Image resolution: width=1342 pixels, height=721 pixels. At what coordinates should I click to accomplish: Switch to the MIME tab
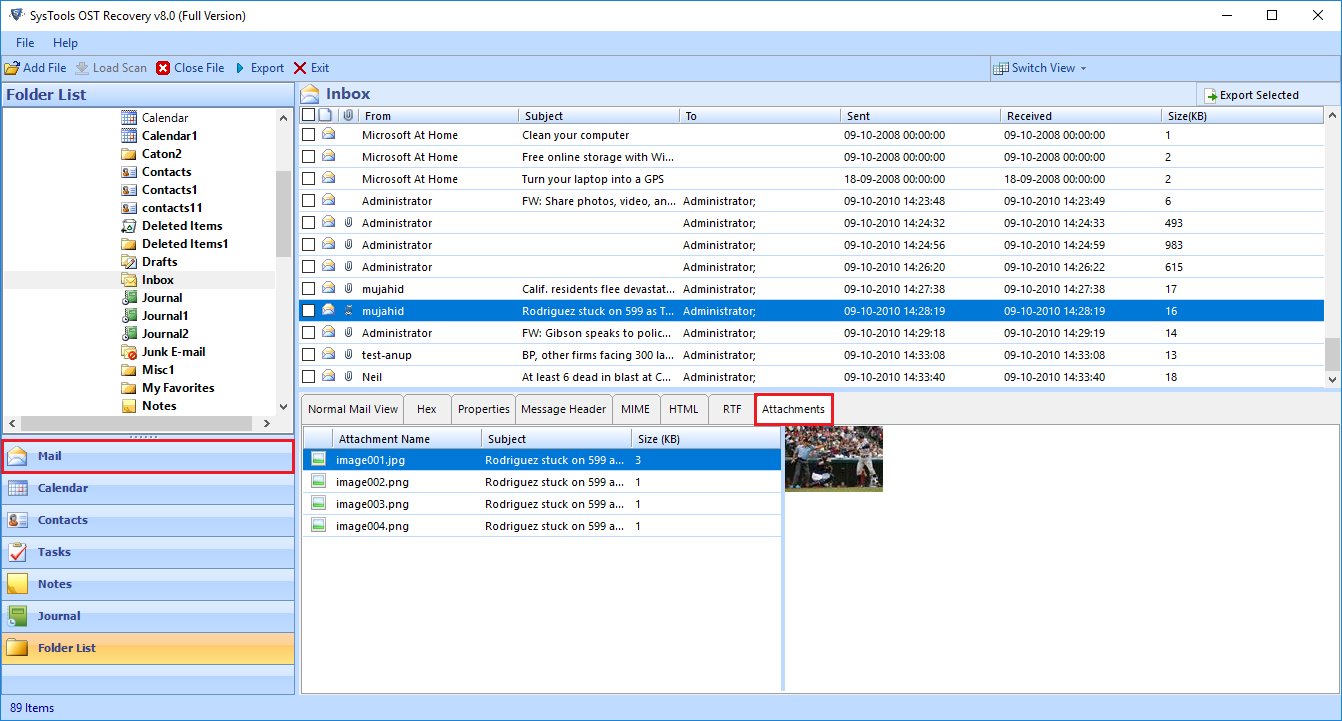[x=635, y=409]
